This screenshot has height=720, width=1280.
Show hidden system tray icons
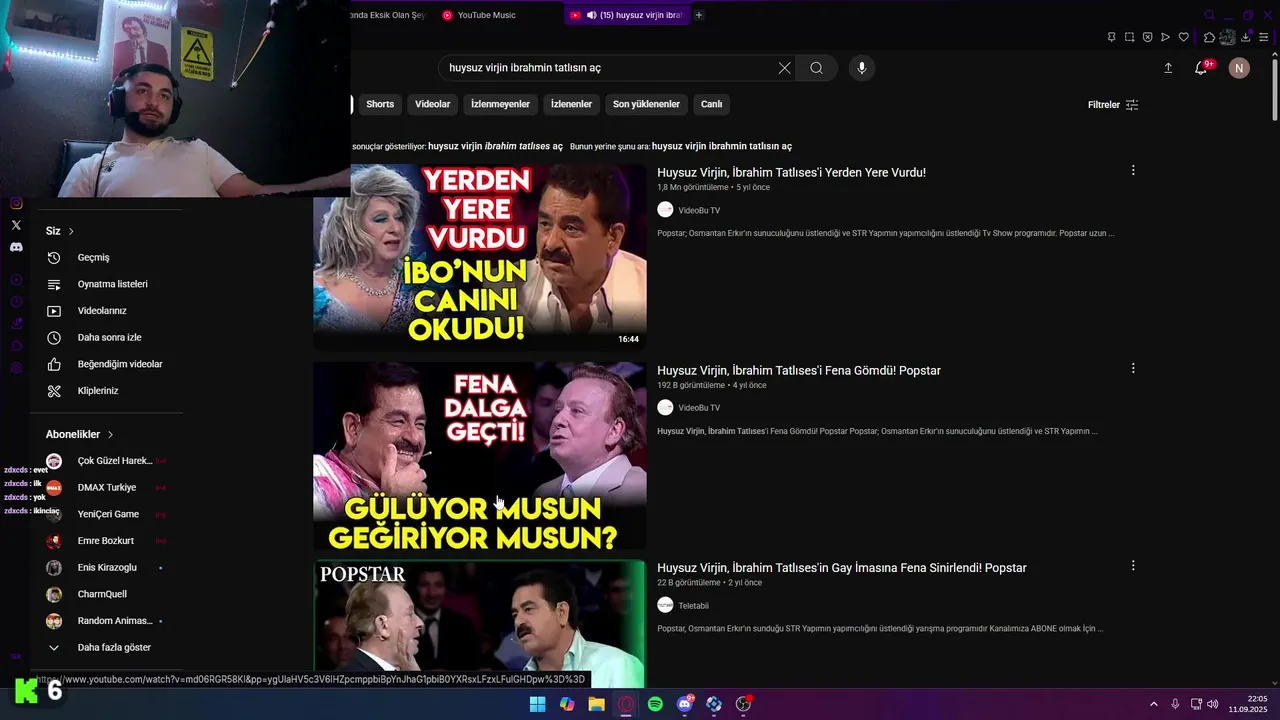click(1153, 704)
